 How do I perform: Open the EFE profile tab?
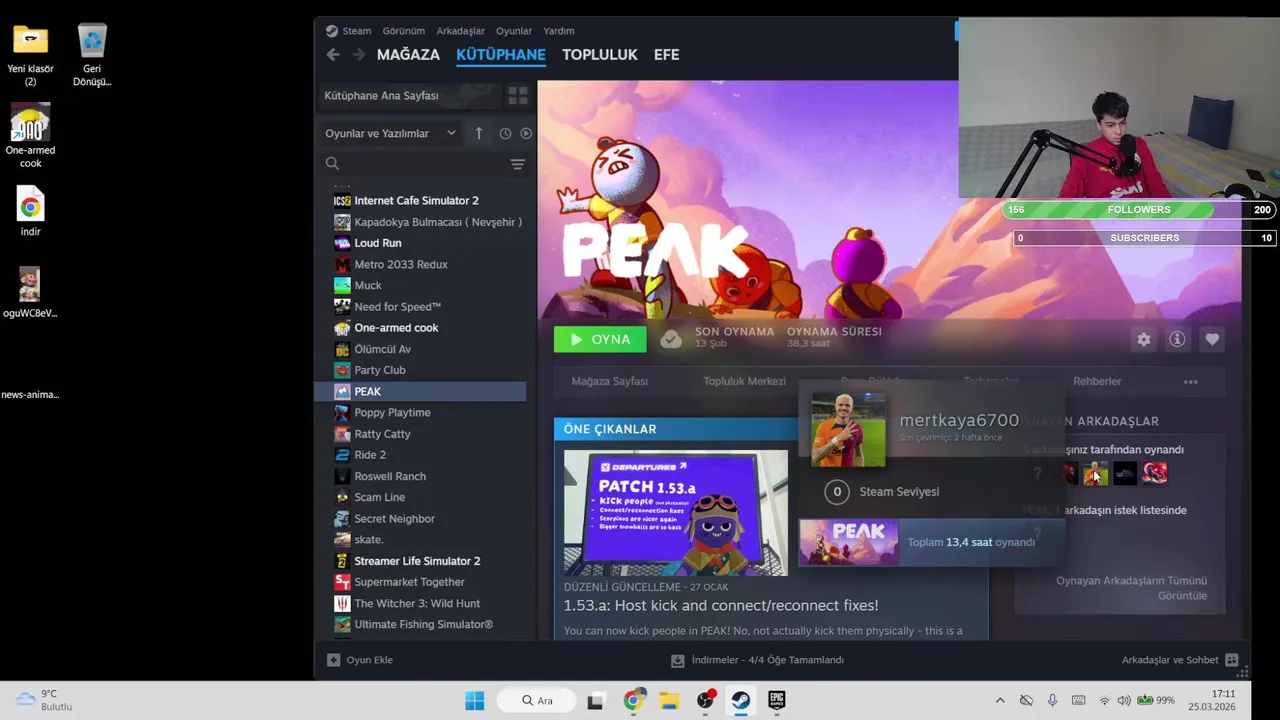666,55
